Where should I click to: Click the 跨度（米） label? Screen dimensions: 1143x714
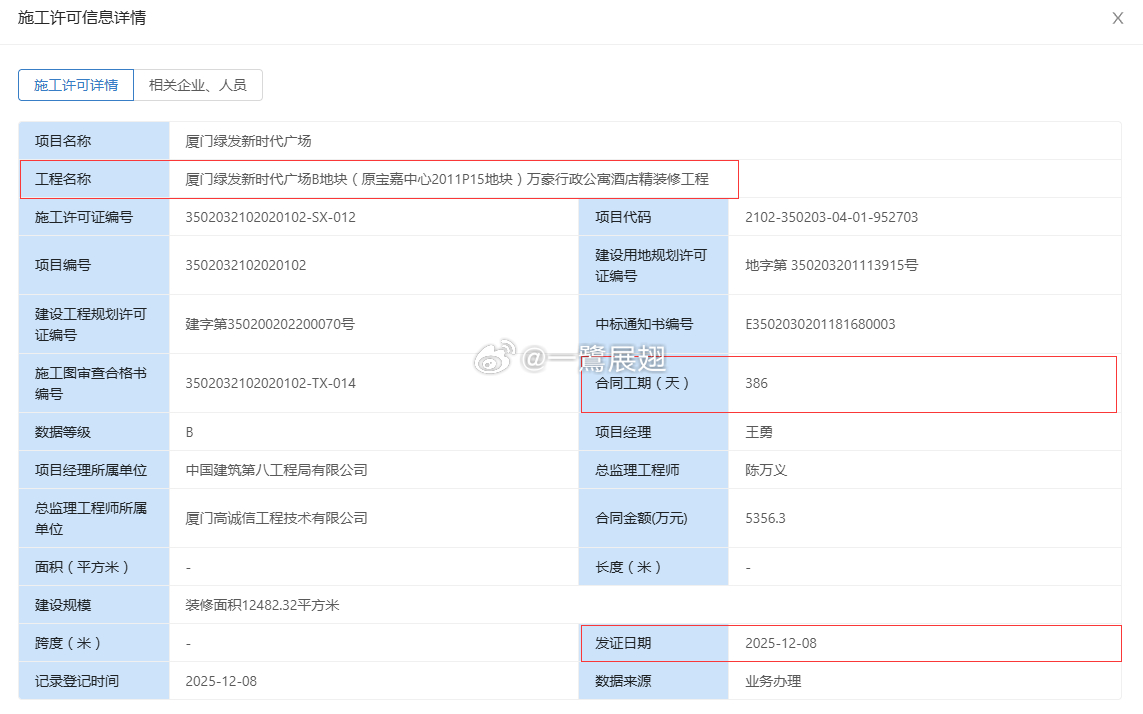coord(68,643)
